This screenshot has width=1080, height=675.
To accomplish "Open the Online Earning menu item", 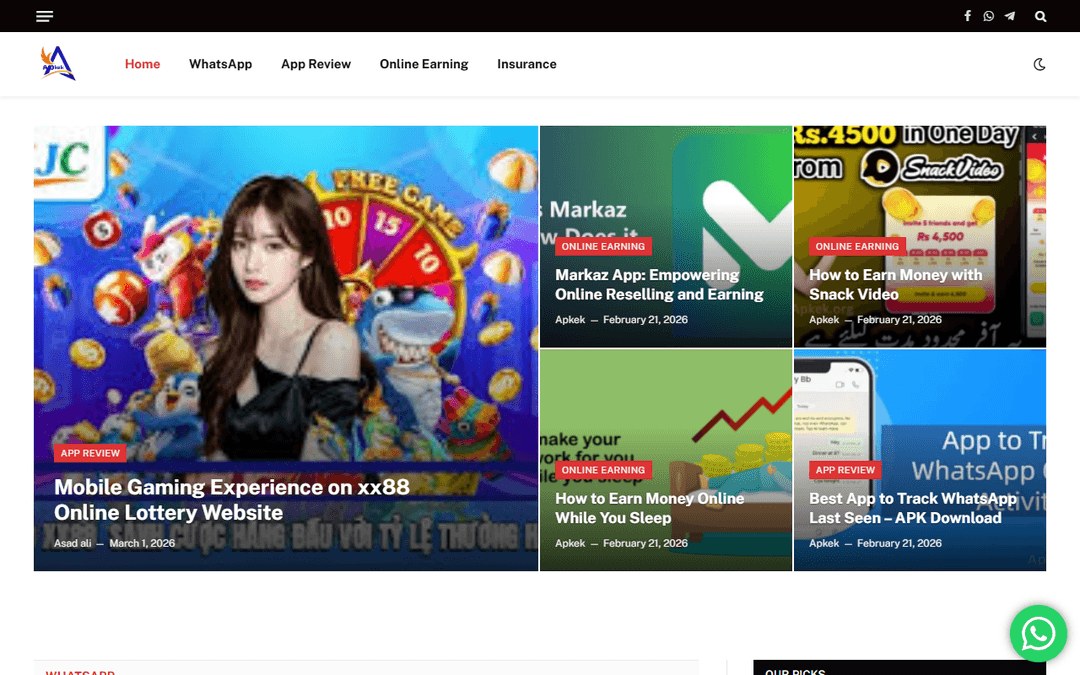I will point(424,64).
